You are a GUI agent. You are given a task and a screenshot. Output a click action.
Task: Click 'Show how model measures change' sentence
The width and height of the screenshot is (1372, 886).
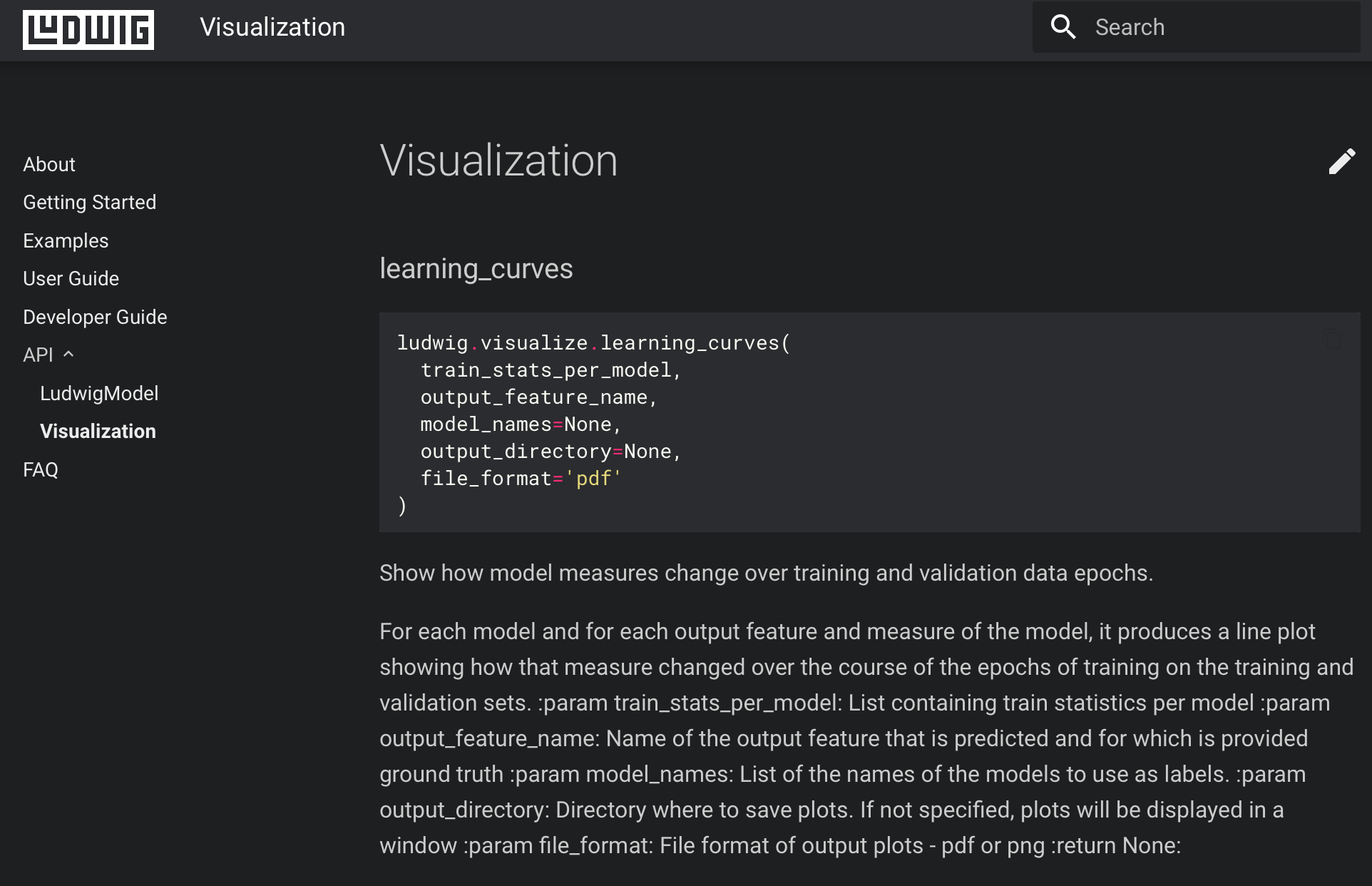(x=766, y=573)
